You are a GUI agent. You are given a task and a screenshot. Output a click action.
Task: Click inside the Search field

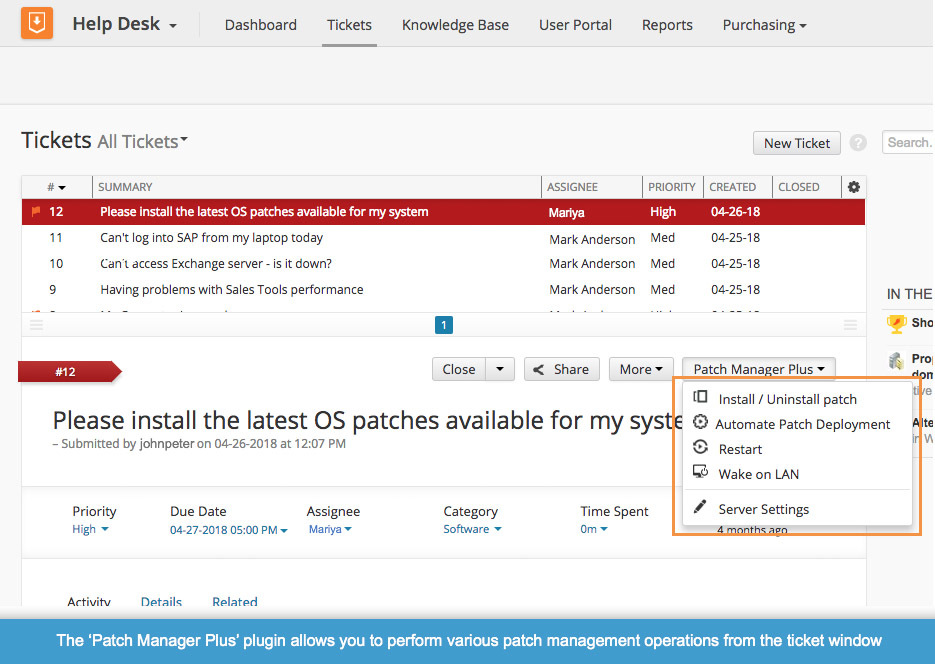pos(910,143)
